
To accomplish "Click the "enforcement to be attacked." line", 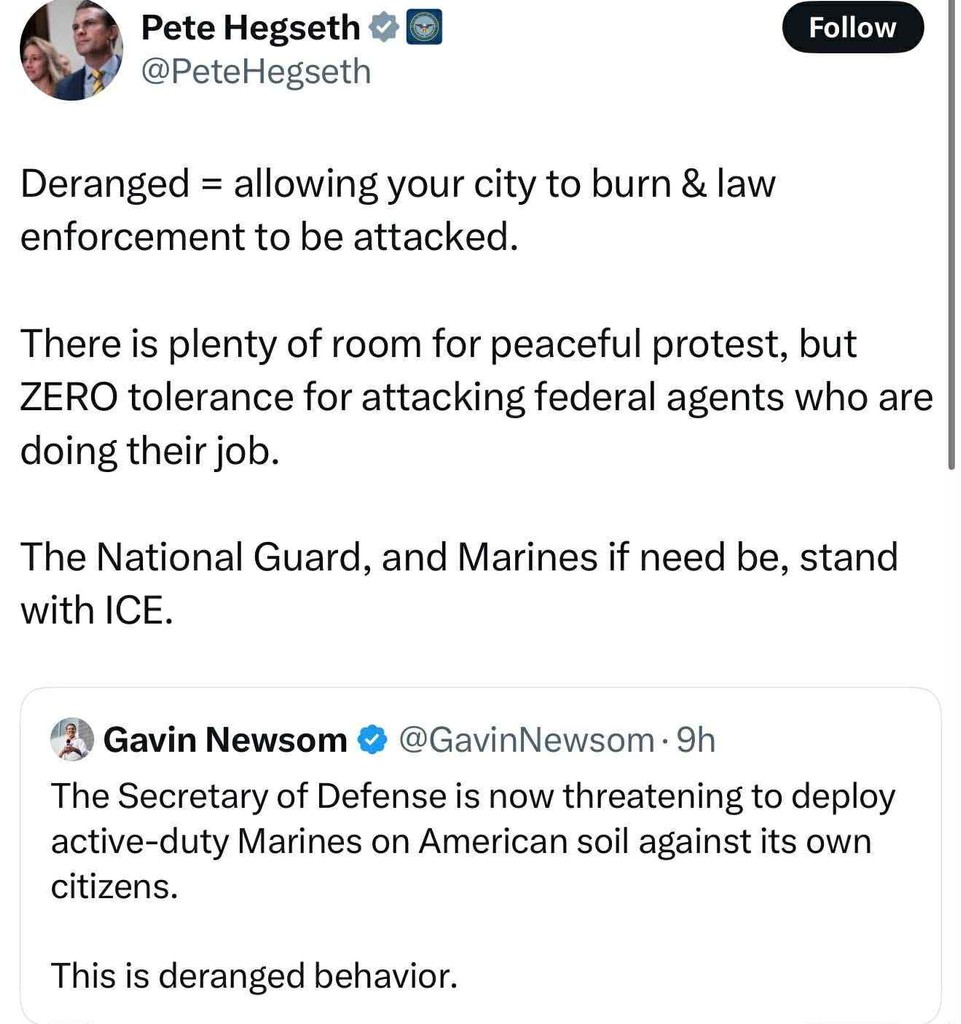I will [269, 237].
